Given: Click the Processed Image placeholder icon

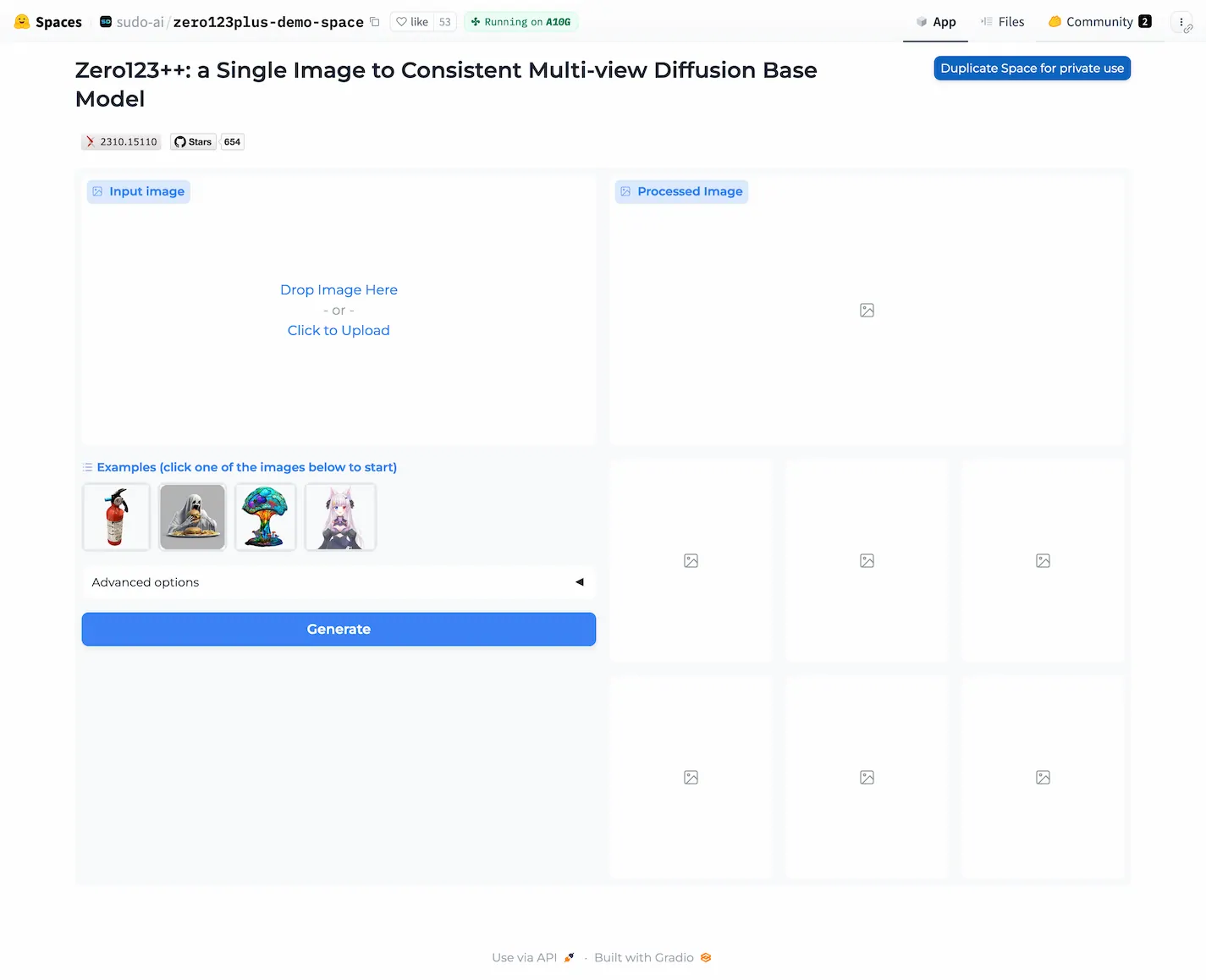Looking at the screenshot, I should pyautogui.click(x=867, y=311).
